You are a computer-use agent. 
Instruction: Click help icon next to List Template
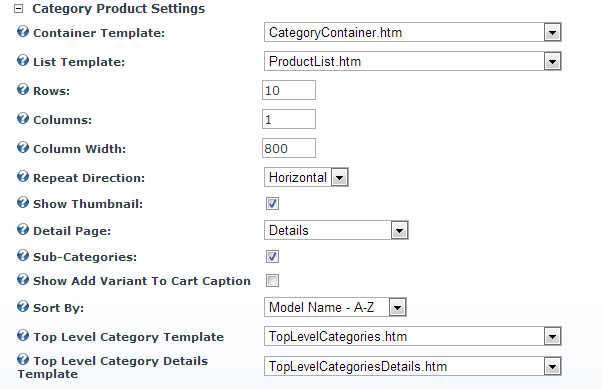(23, 60)
